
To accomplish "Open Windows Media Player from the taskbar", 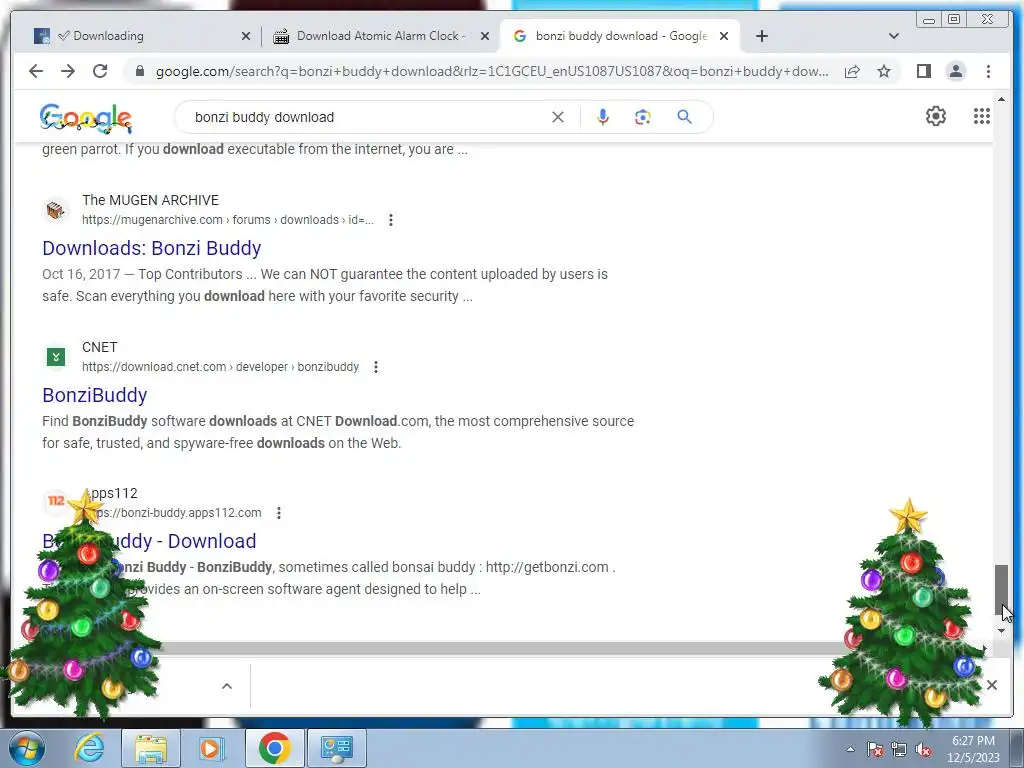I will 211,748.
